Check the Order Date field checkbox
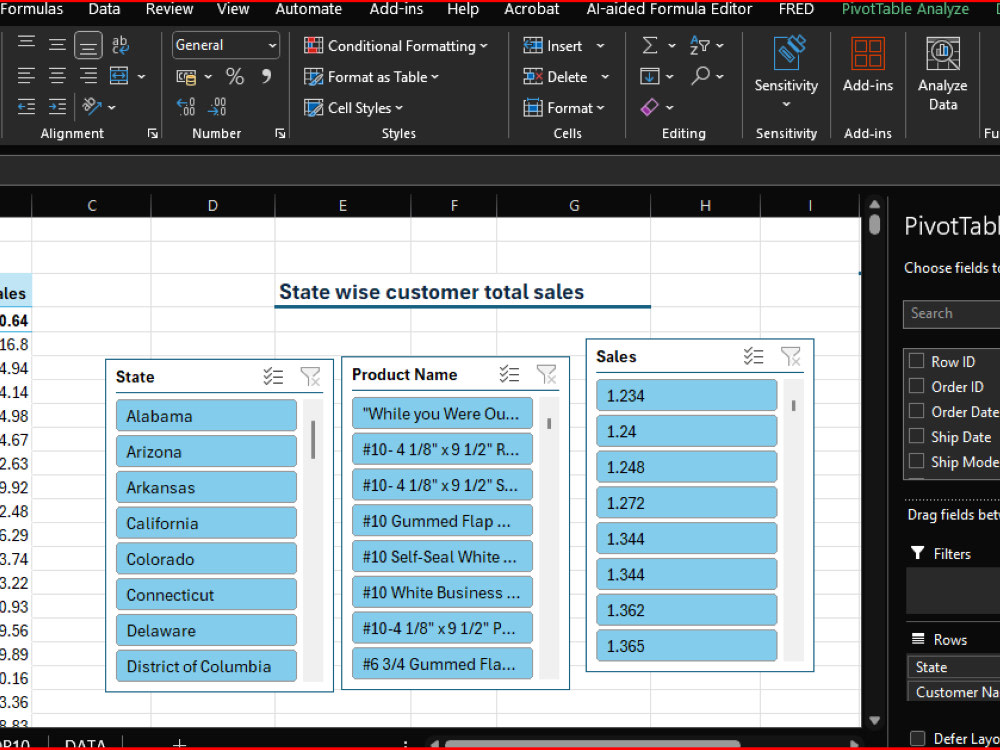 coord(916,412)
